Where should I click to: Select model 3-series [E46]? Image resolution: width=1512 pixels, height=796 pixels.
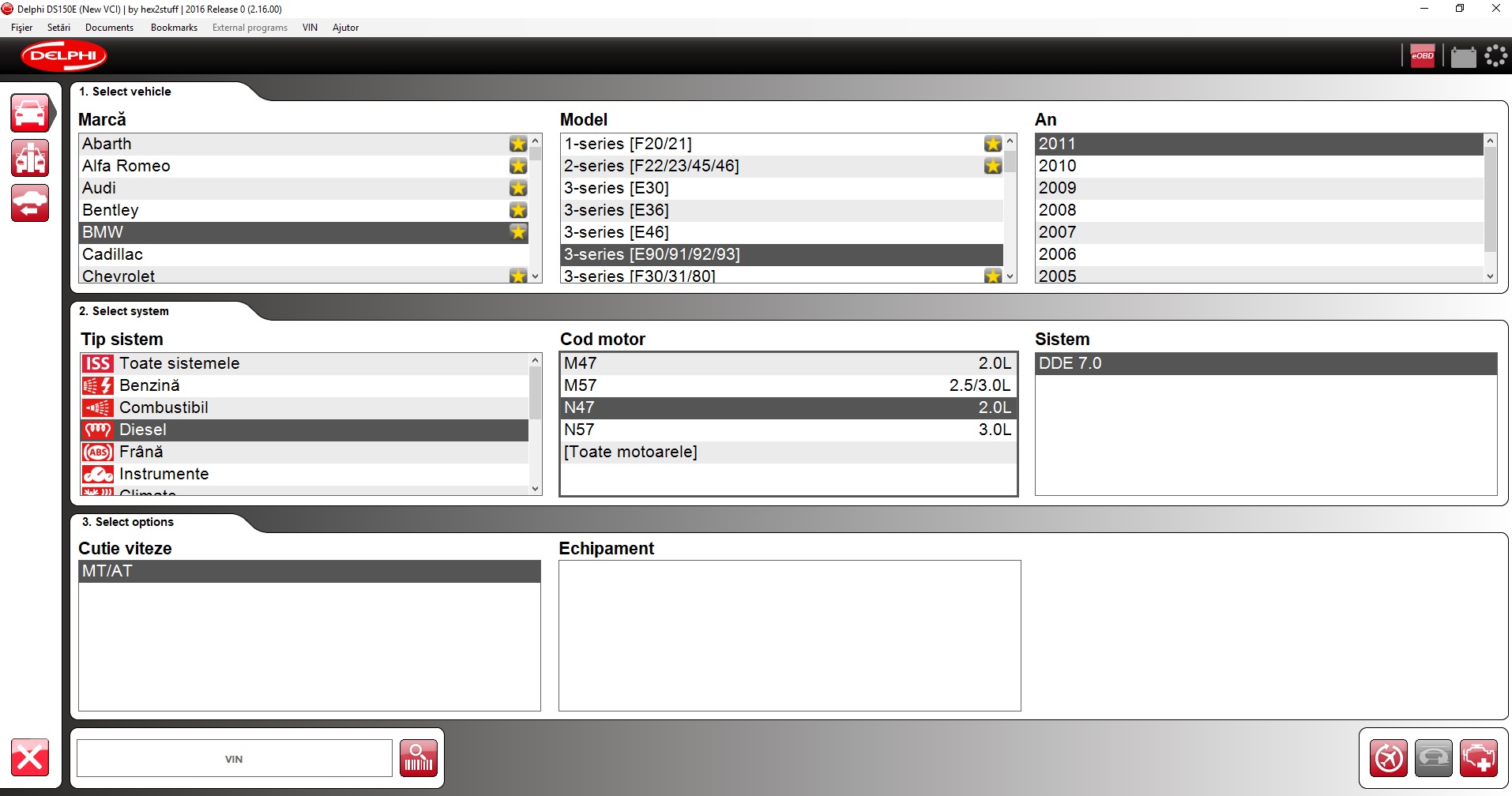pos(782,232)
